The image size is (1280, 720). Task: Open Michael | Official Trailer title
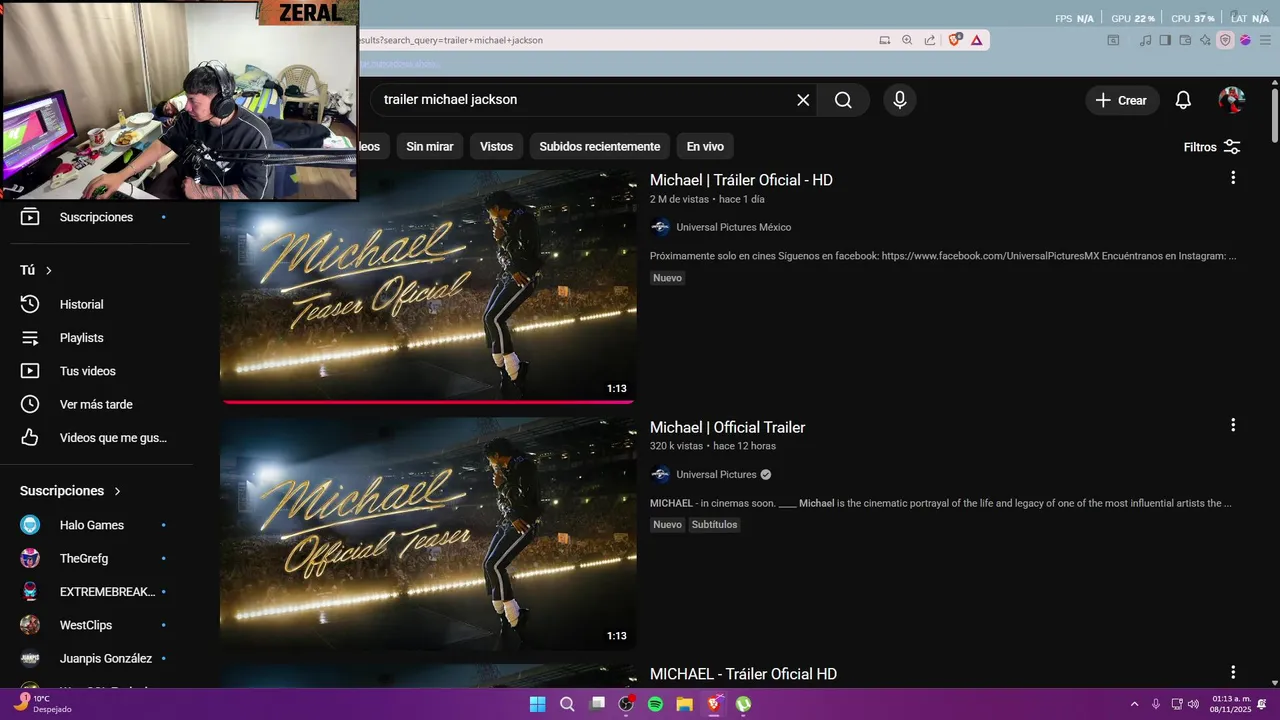[x=727, y=427]
